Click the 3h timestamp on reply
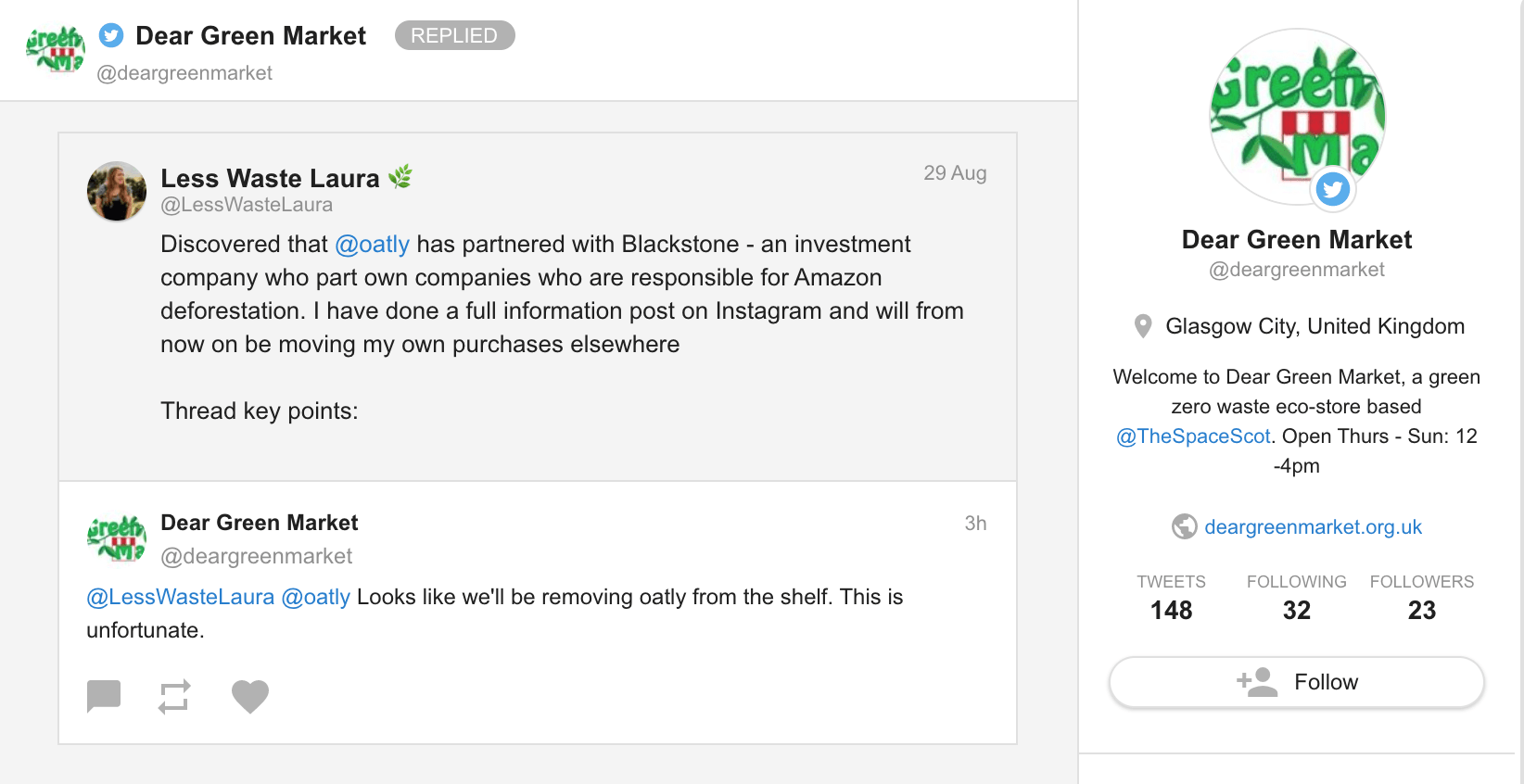1524x784 pixels. [x=975, y=524]
